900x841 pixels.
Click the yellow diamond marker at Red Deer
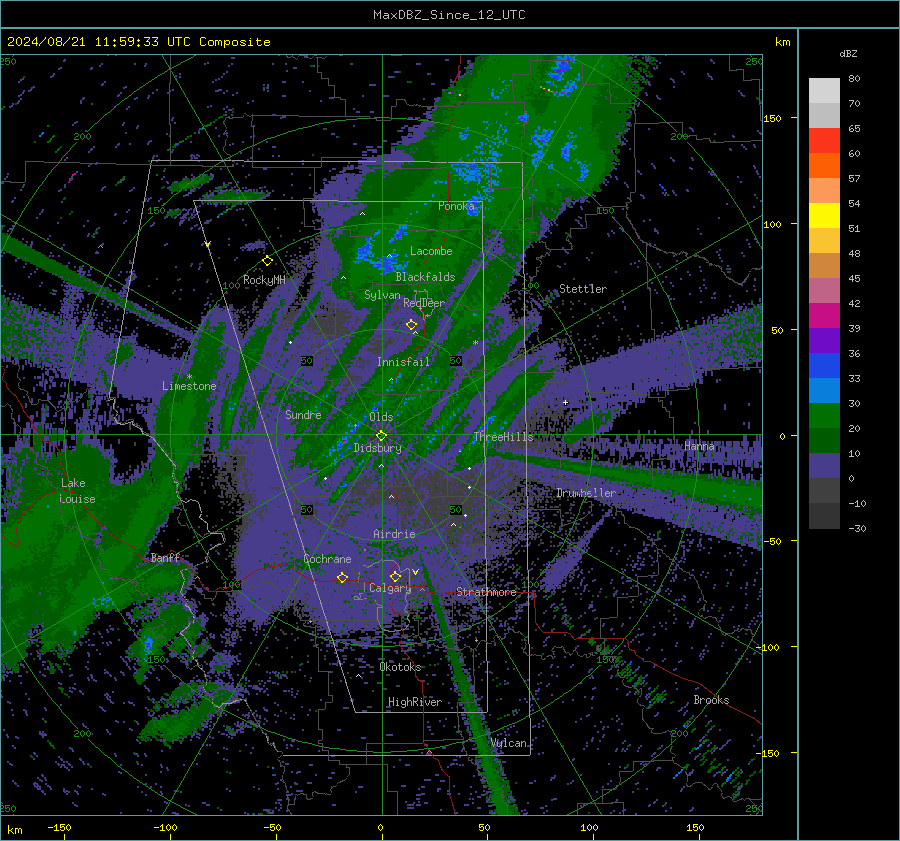coord(411,325)
